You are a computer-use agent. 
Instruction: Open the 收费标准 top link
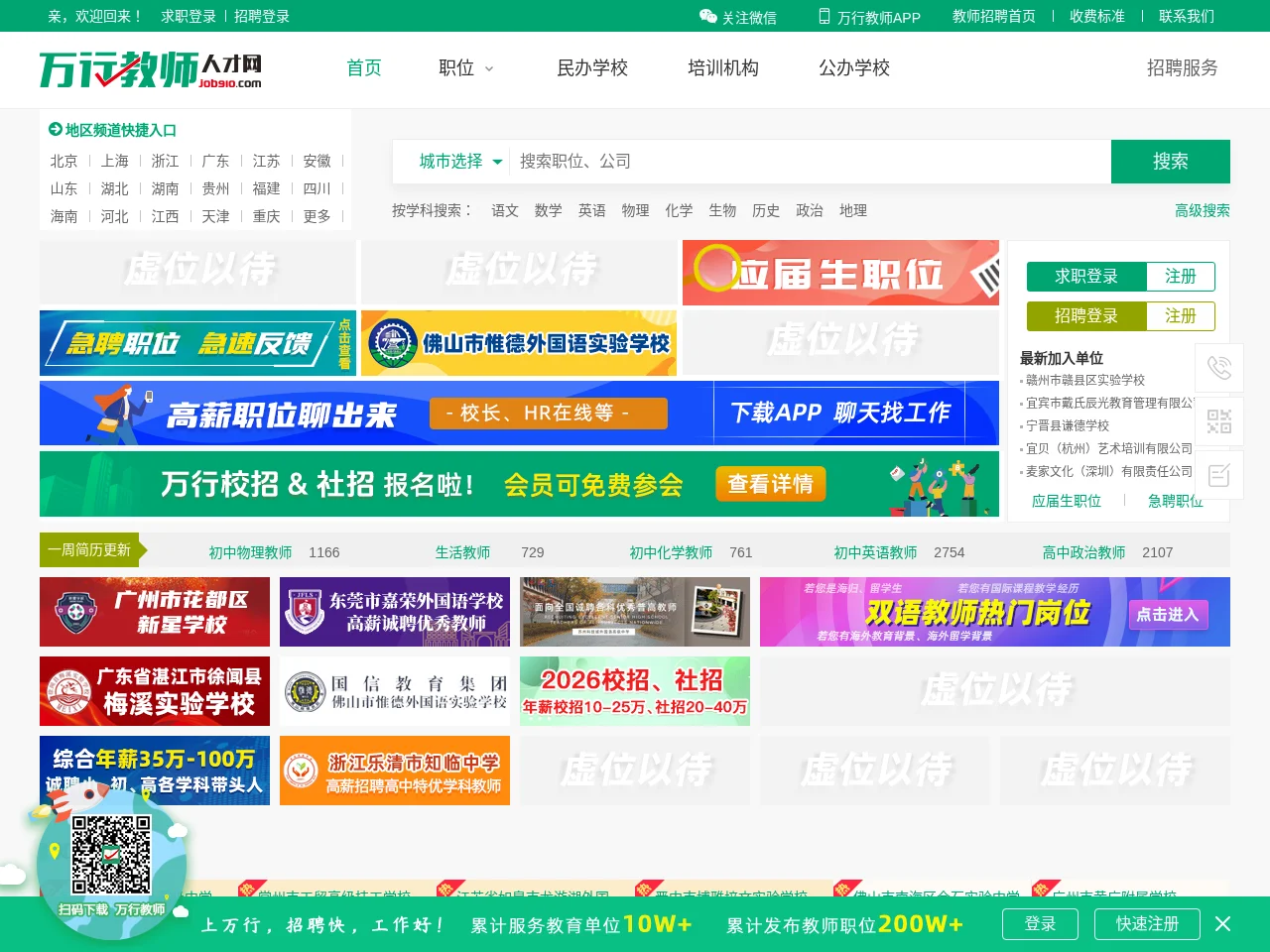1097,16
